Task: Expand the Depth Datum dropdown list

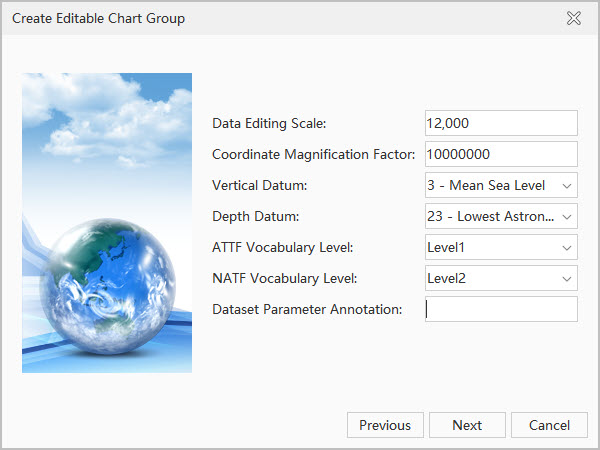Action: (501, 217)
